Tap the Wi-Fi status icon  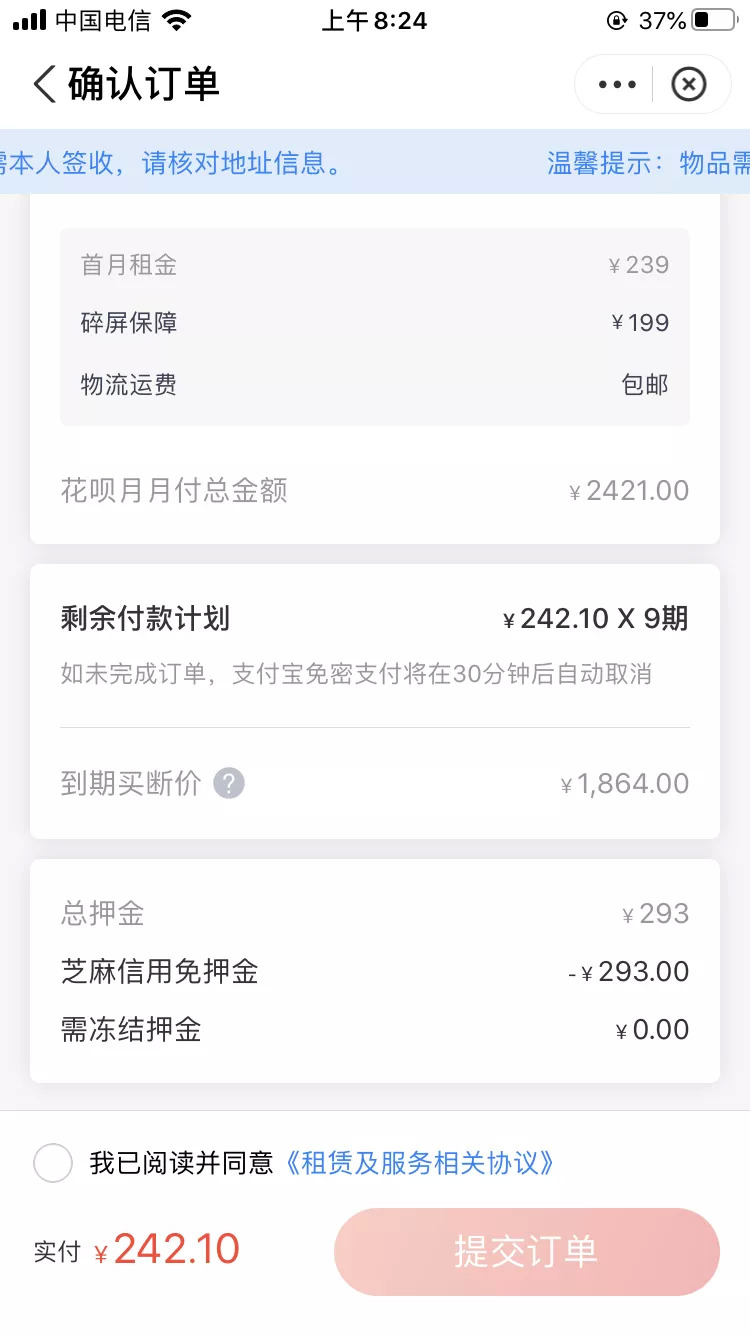[177, 21]
